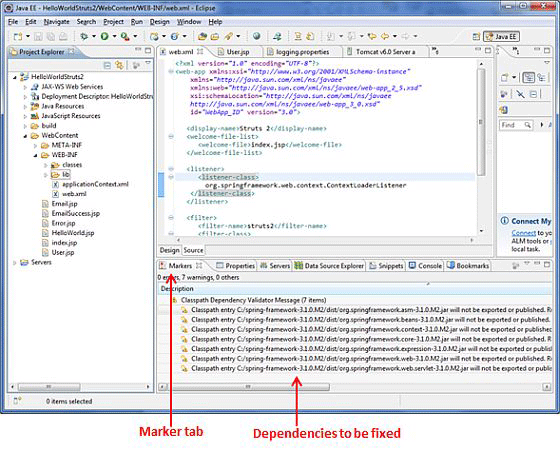This screenshot has width=560, height=451.
Task: Expand JAX-WS Web Services node
Action: [x=25, y=87]
